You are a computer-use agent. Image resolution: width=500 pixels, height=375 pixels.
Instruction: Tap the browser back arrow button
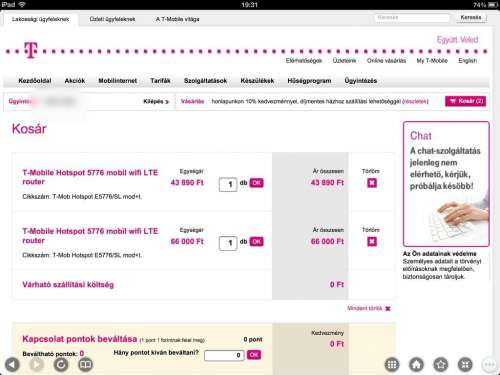click(12, 364)
